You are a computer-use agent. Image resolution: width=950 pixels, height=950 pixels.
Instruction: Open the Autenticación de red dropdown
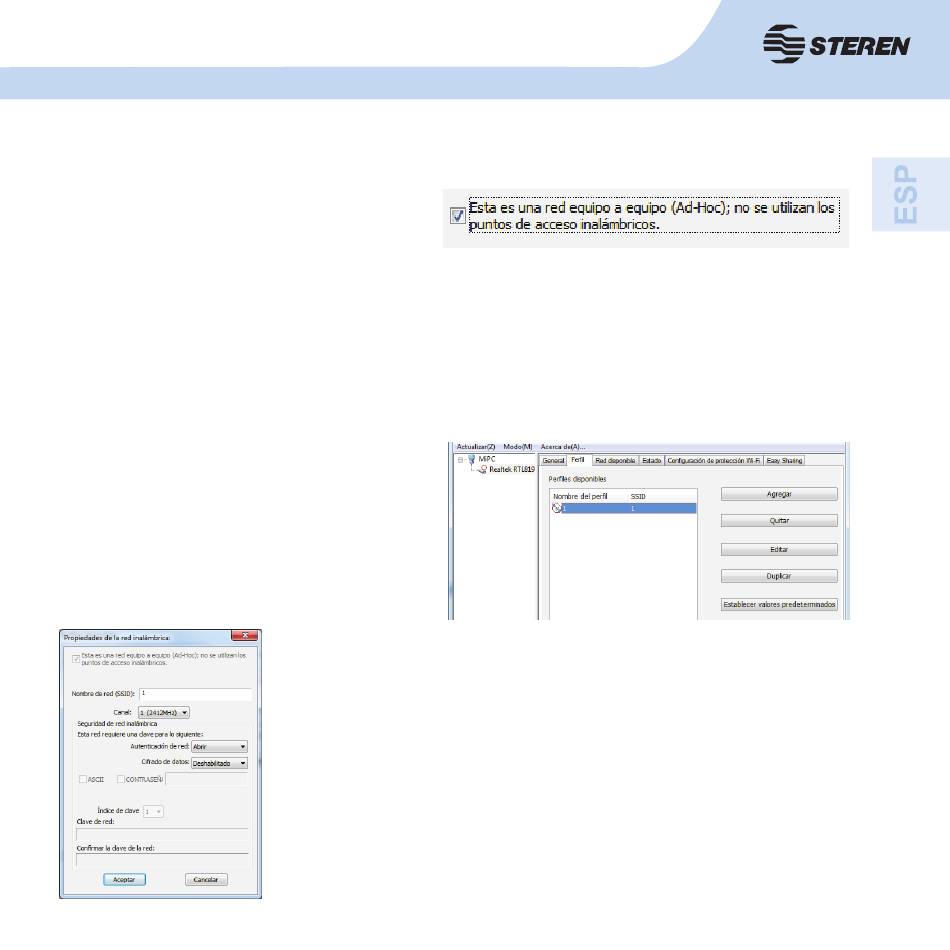(219, 746)
